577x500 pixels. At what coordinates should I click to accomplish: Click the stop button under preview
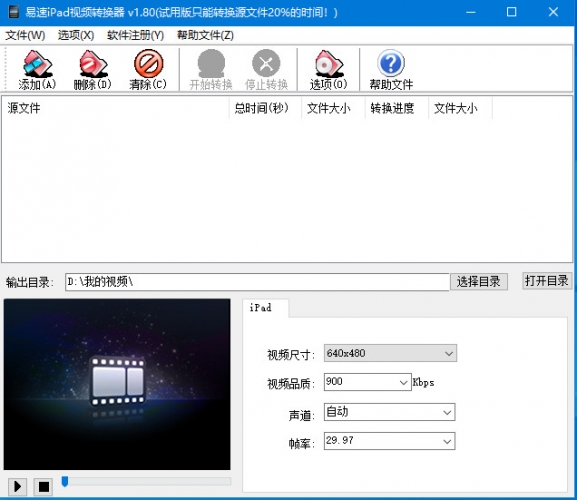[x=43, y=486]
